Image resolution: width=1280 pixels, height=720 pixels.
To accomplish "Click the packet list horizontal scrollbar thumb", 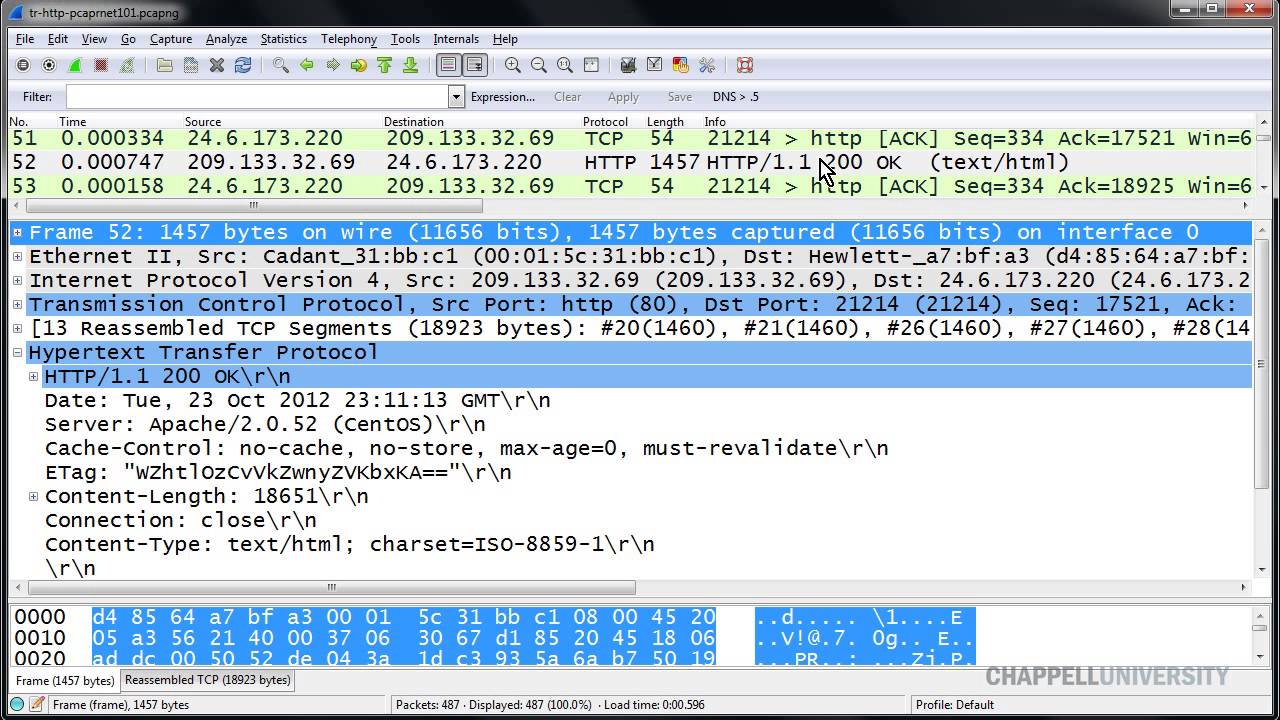I will pos(253,206).
